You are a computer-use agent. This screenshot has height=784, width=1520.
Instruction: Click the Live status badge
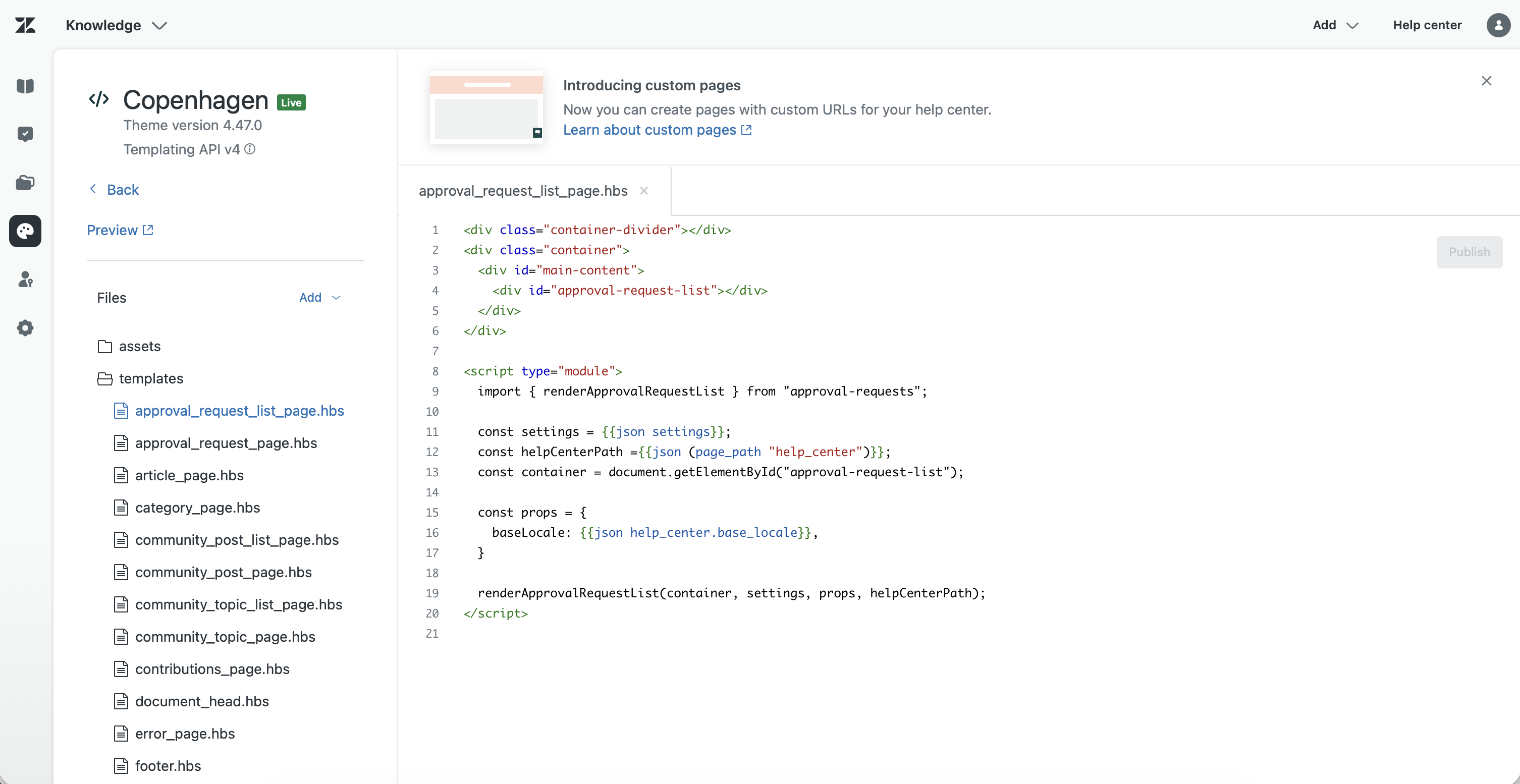(x=292, y=102)
